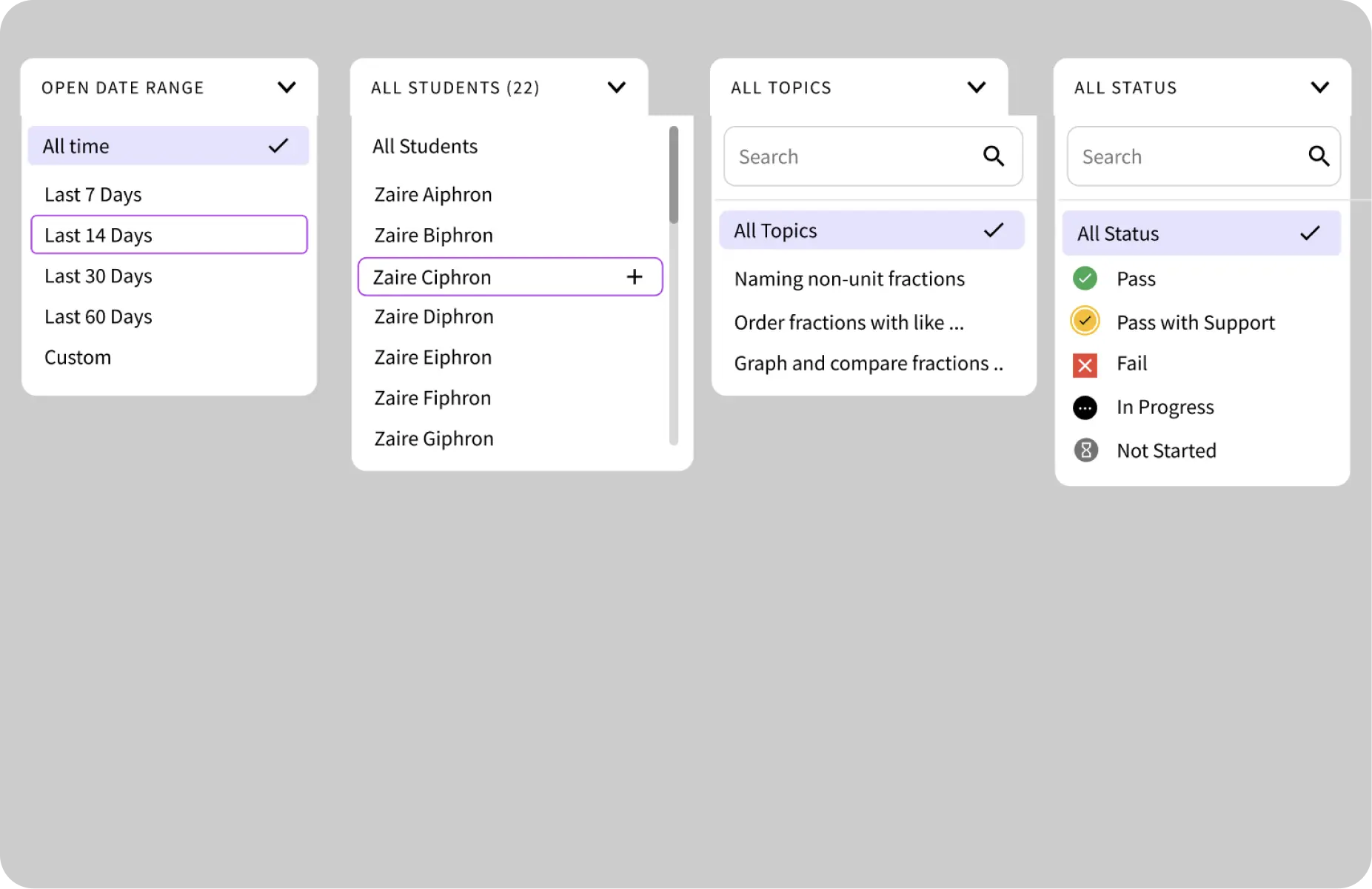The image size is (1372, 889).
Task: Collapse the All Topics dropdown
Action: [x=977, y=87]
